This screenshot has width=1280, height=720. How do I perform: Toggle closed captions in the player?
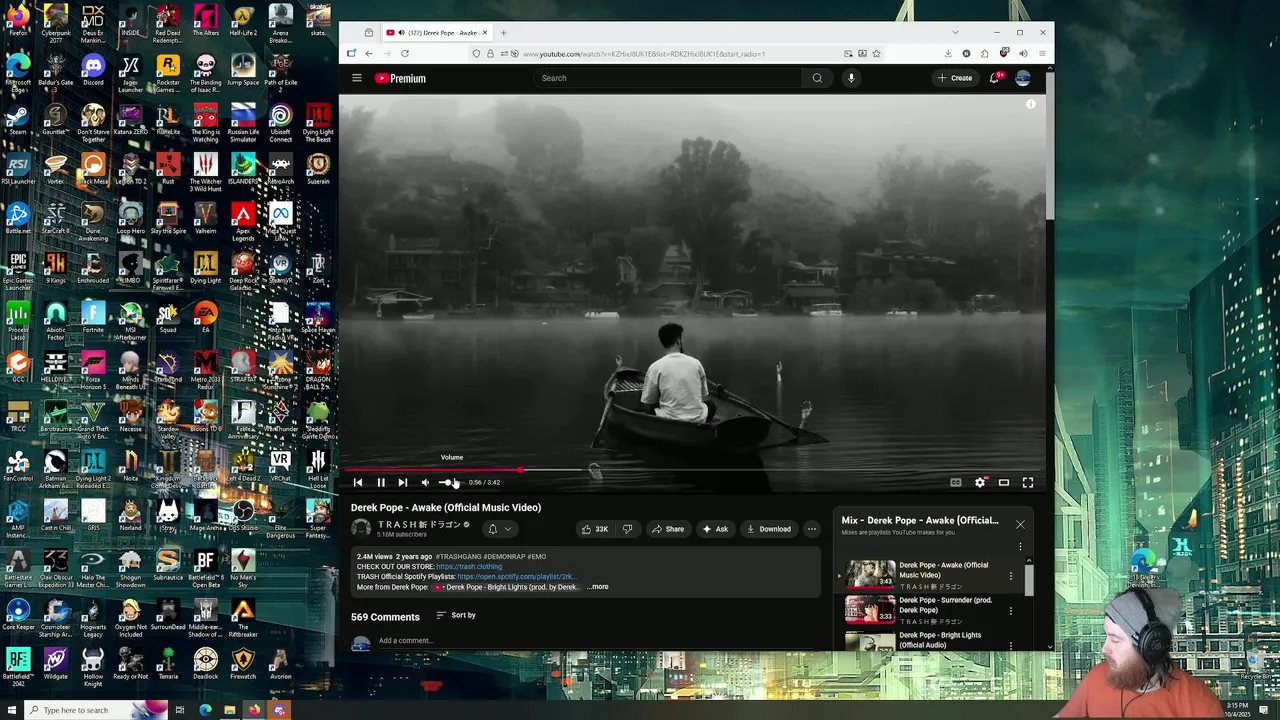[956, 482]
